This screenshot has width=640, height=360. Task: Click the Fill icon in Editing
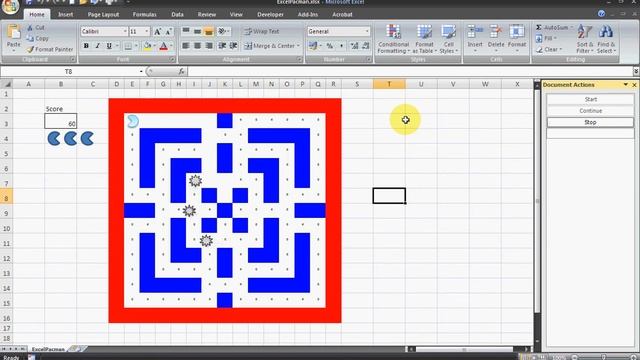click(539, 38)
